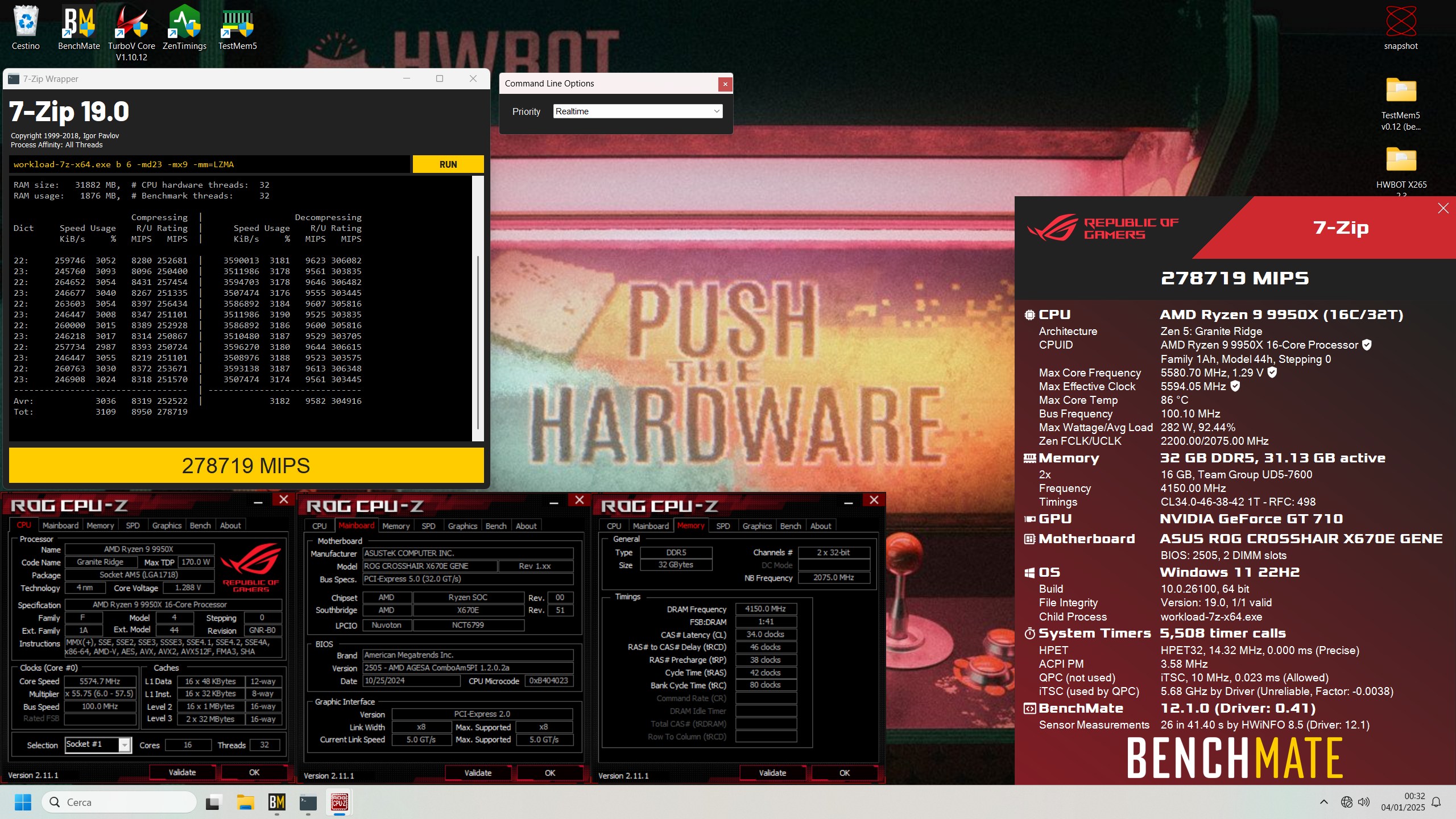Open the Cestino recycle bin desktop icon

26,27
